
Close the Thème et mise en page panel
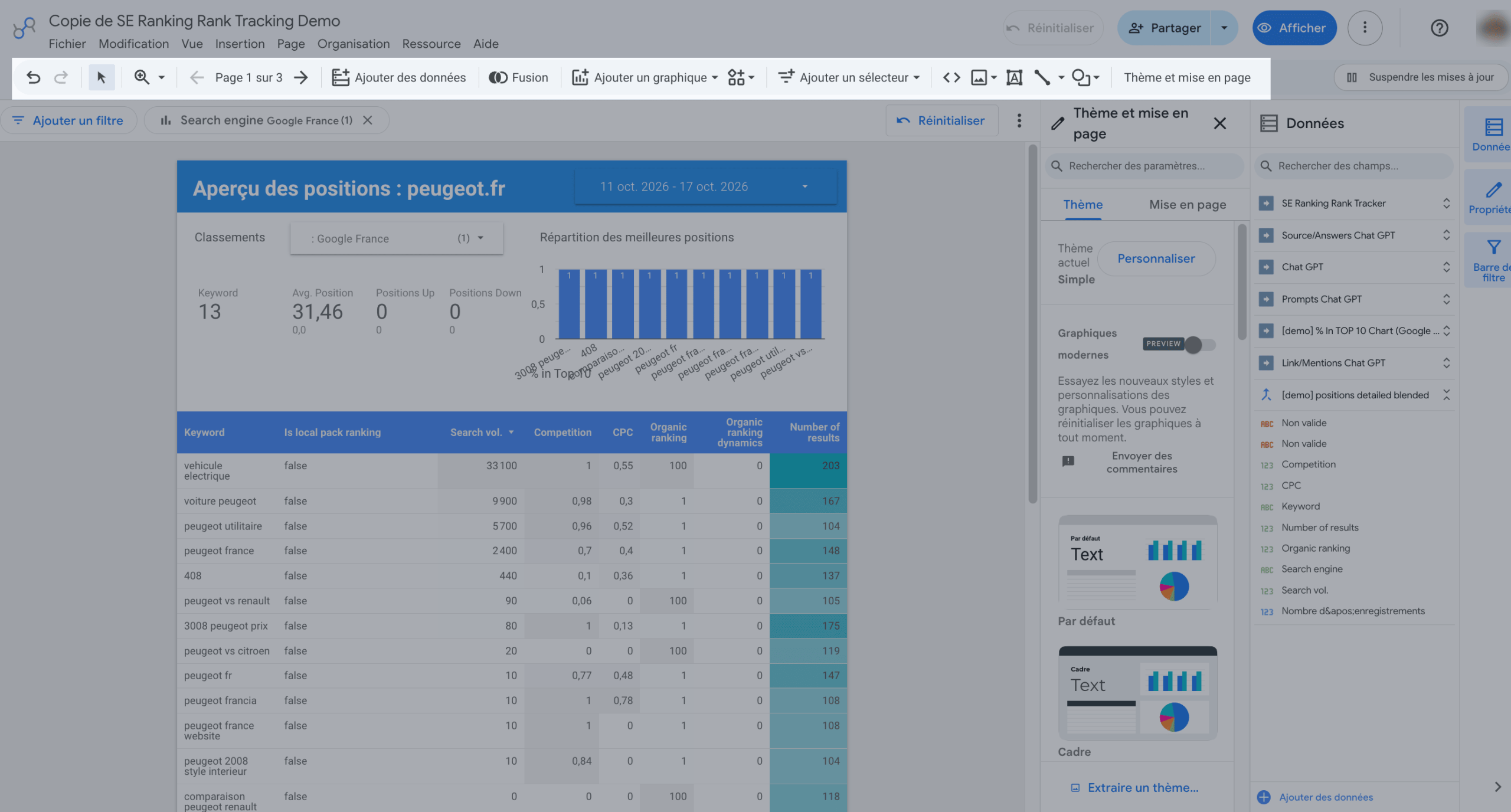coord(1219,123)
